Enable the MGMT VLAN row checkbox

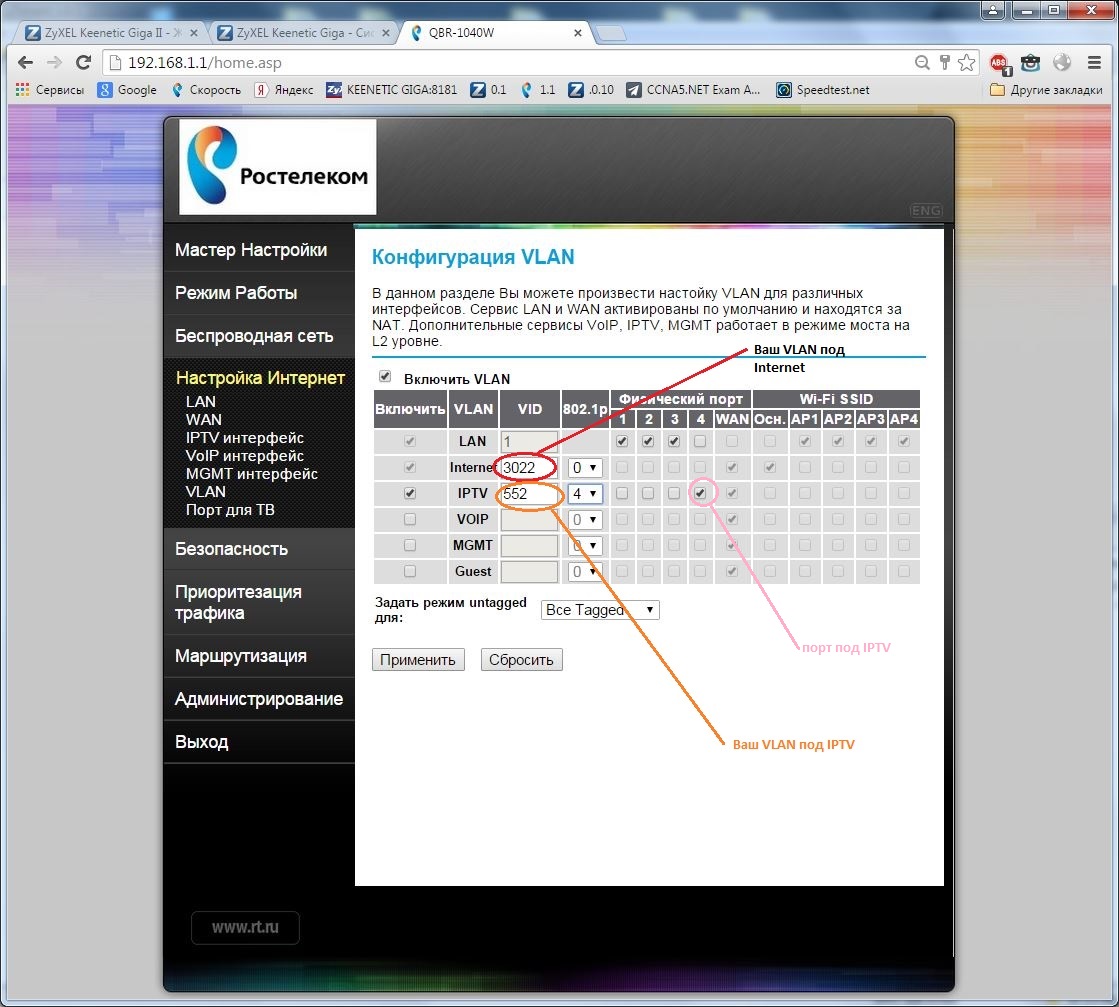pos(410,545)
